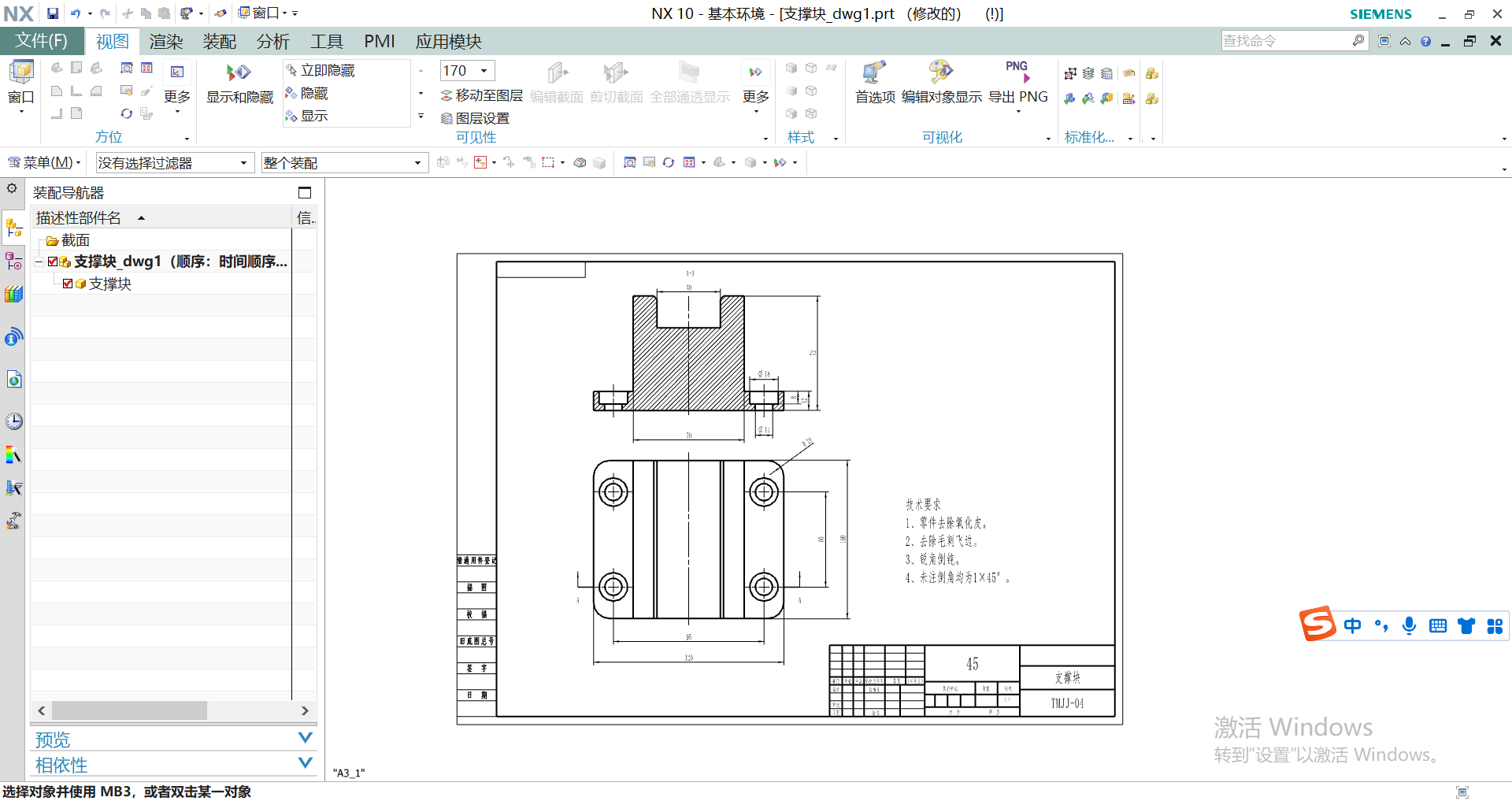Click the Sogou input method S logo
Screen dimensions: 1512x801
click(x=1317, y=624)
